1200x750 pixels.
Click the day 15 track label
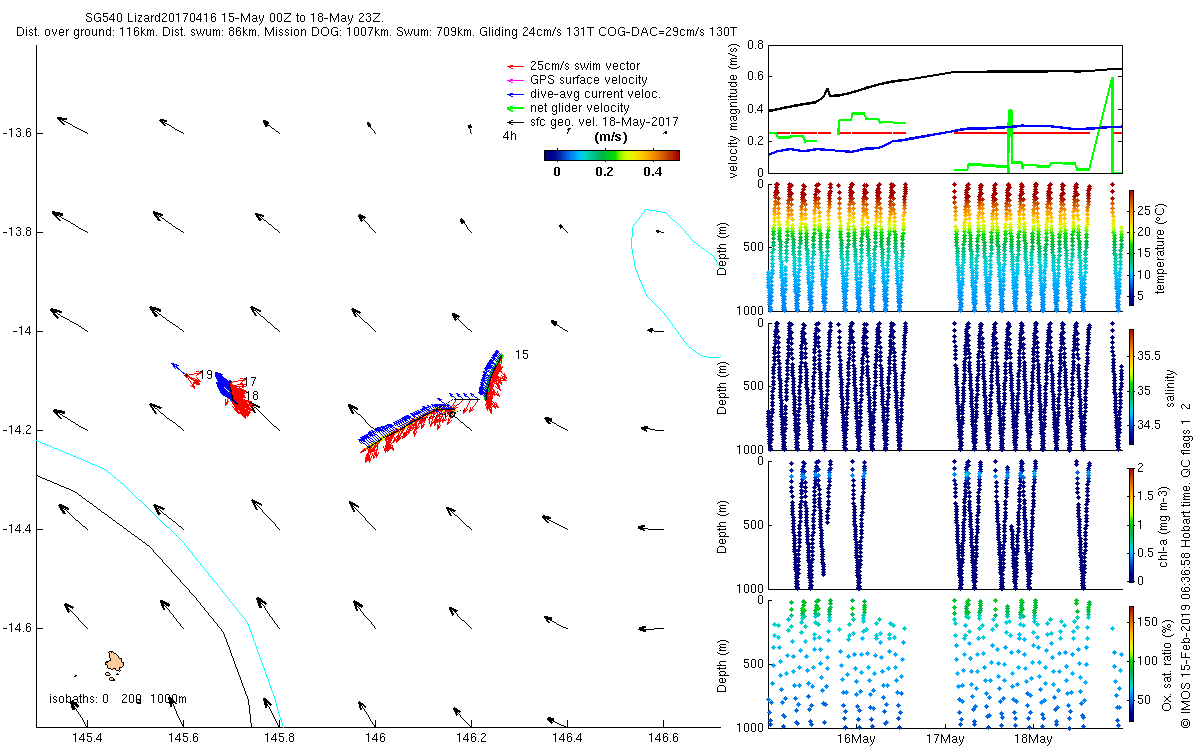(521, 355)
